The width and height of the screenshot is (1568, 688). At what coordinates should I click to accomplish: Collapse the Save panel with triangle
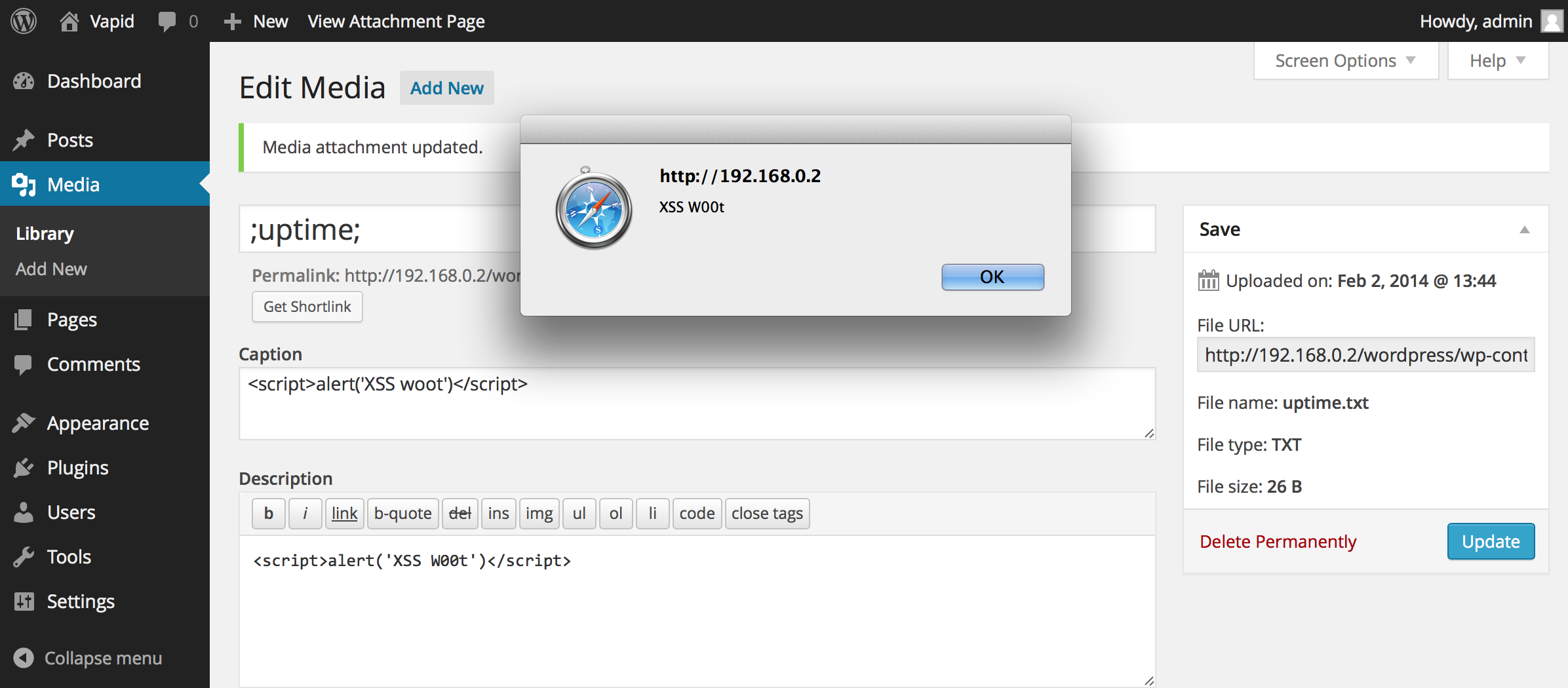pyautogui.click(x=1525, y=229)
